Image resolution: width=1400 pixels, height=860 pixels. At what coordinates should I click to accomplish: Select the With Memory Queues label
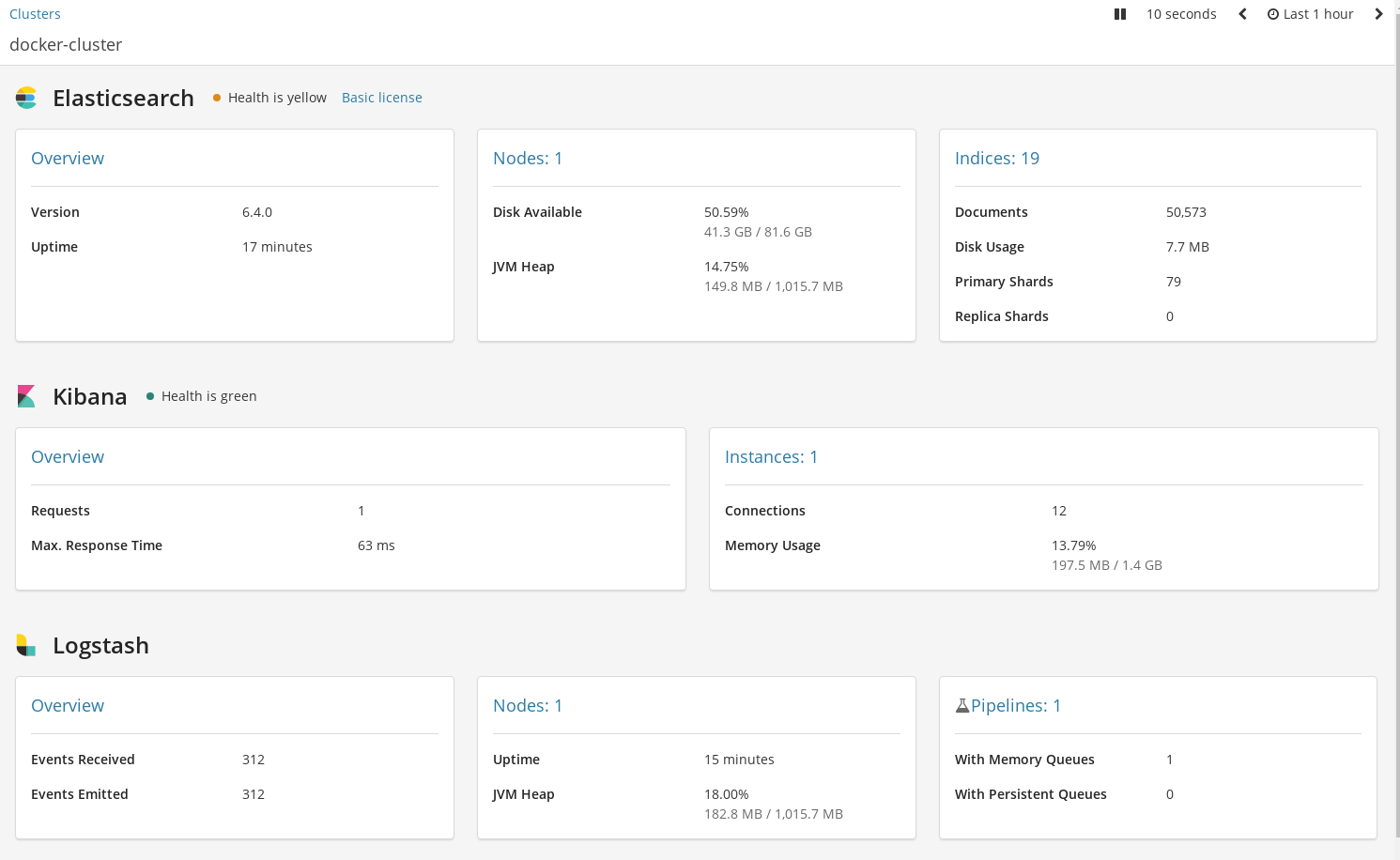(1024, 760)
